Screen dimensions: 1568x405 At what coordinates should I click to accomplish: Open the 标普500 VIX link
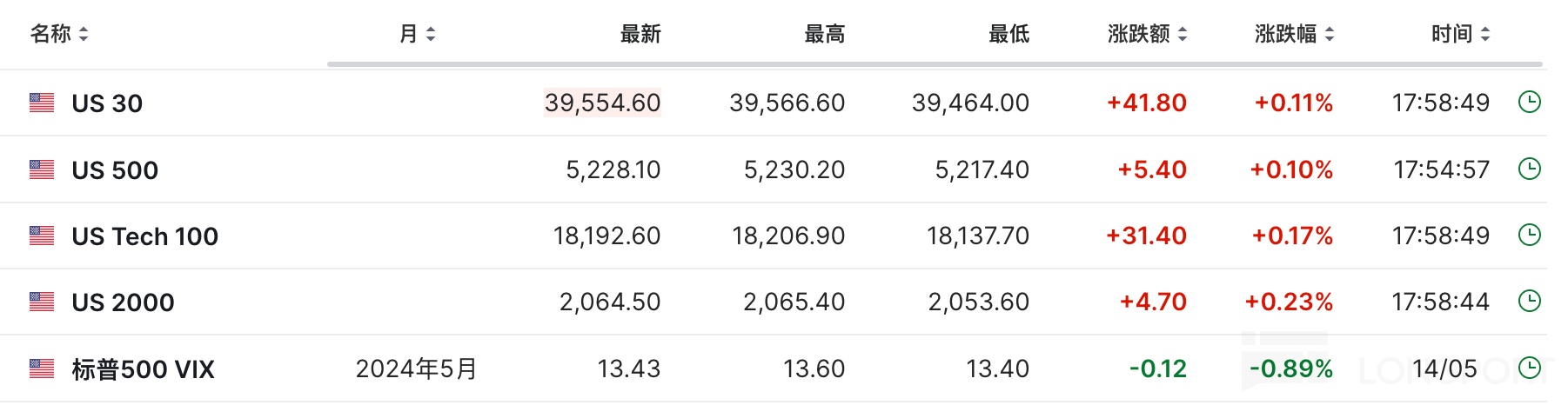coord(143,369)
